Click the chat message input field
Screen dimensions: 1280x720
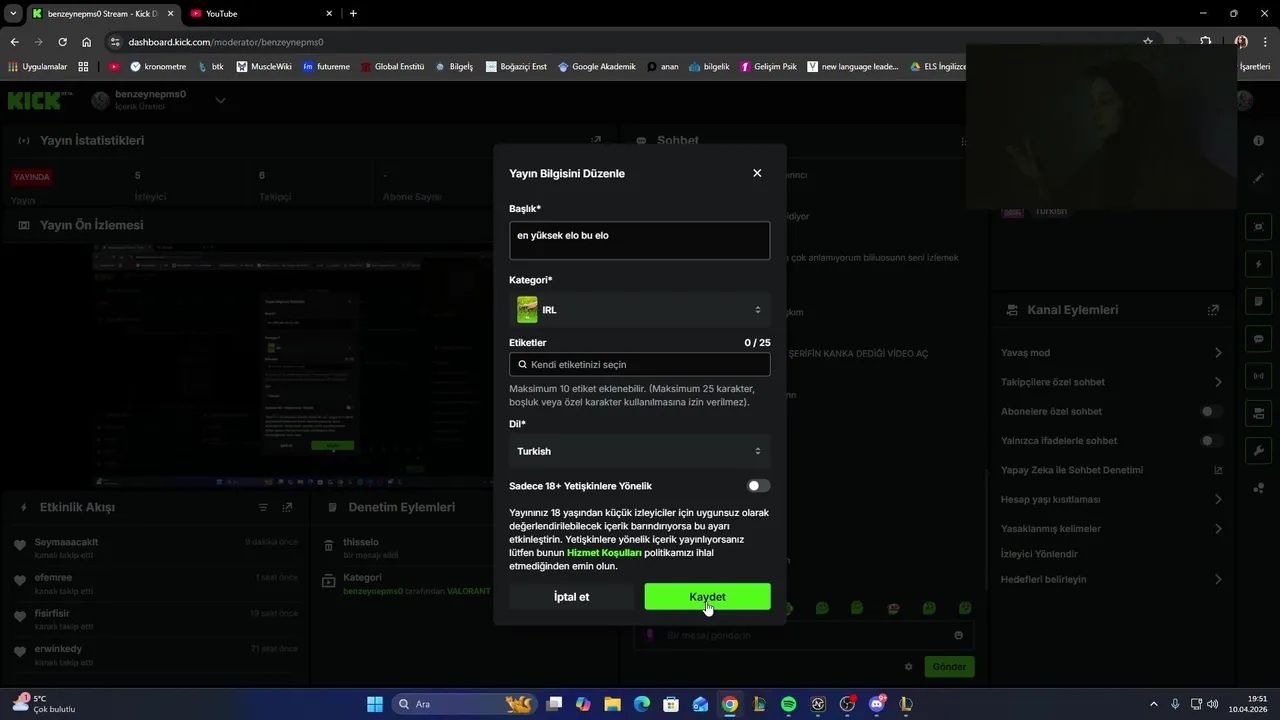tap(803, 635)
